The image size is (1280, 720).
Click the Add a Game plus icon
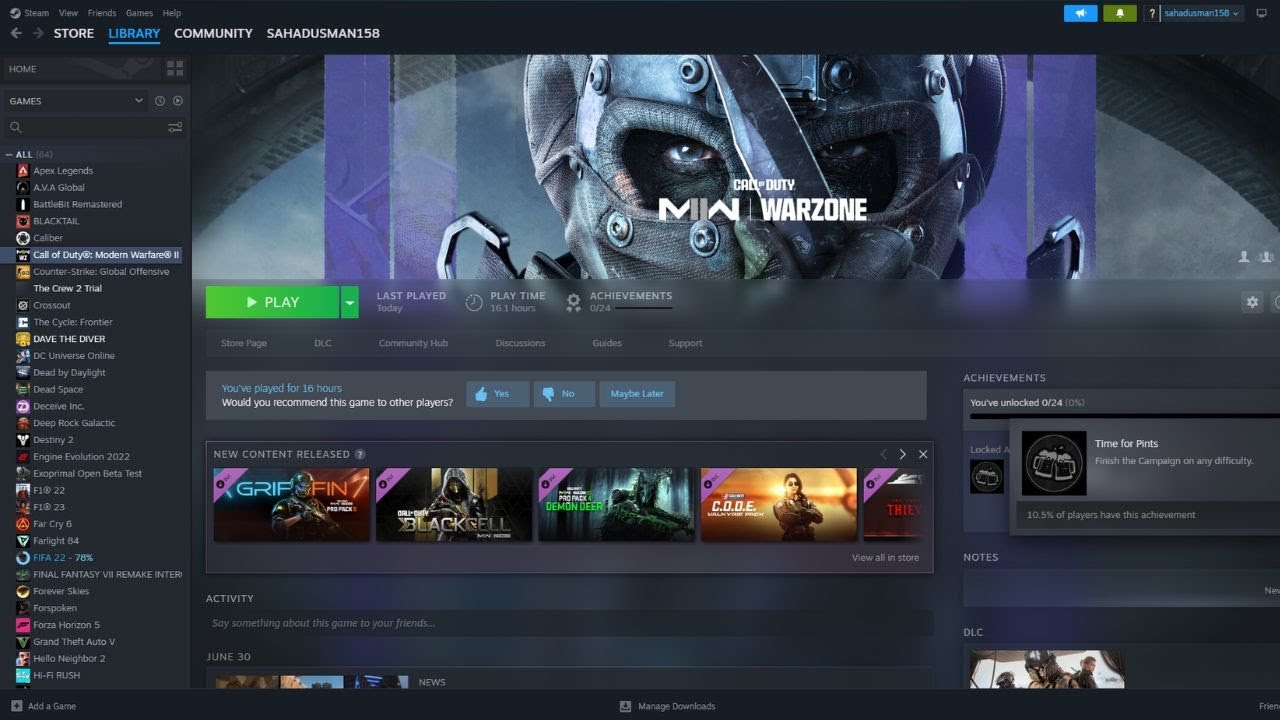coord(16,706)
